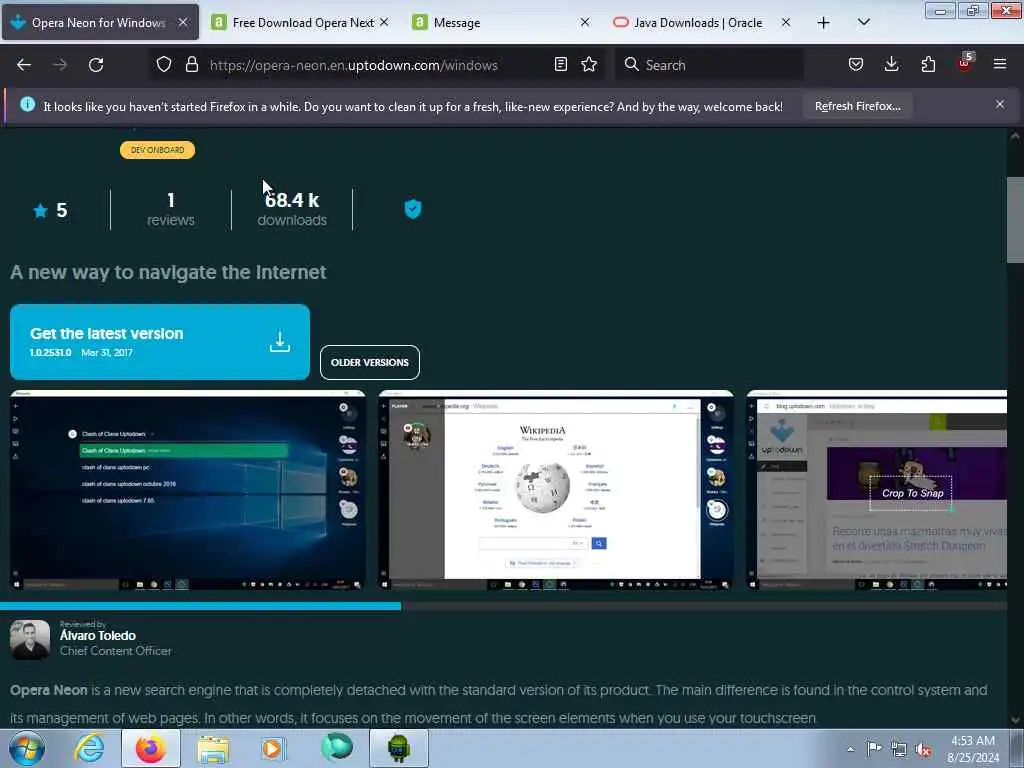Open File Explorer from taskbar
This screenshot has height=768, width=1024.
pos(213,749)
